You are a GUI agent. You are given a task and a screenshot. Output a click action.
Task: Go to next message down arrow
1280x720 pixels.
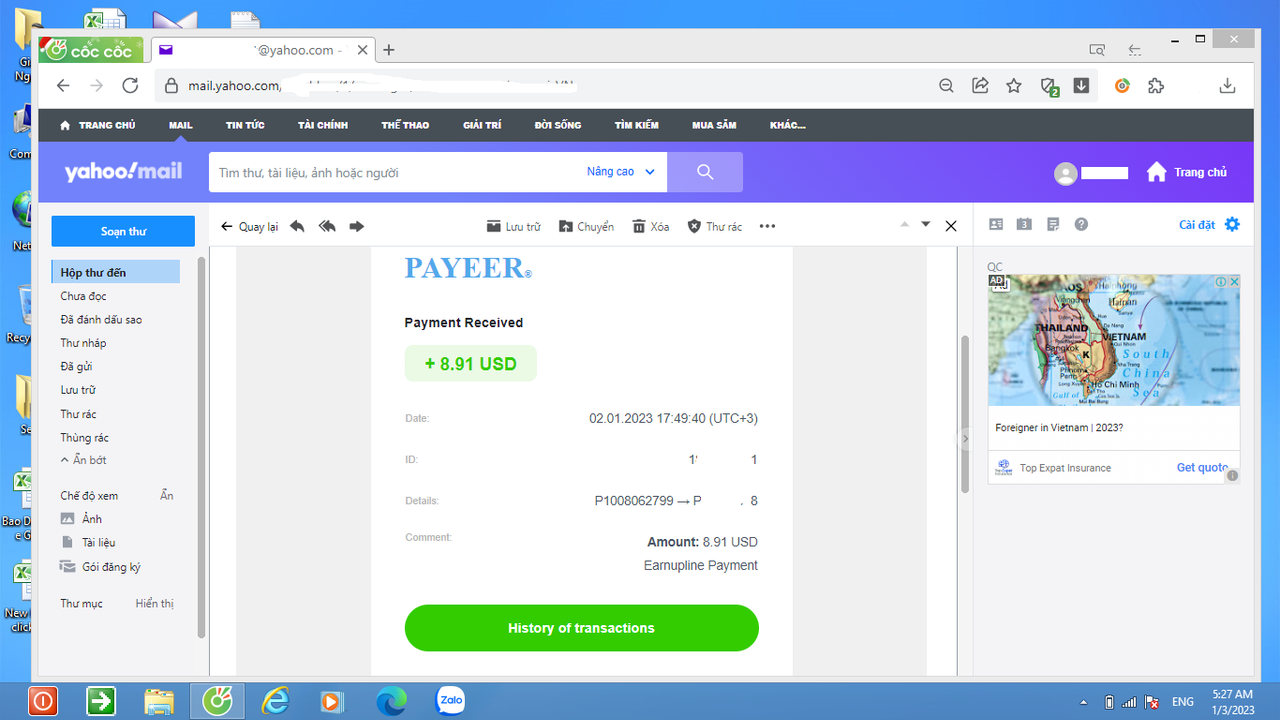point(926,225)
